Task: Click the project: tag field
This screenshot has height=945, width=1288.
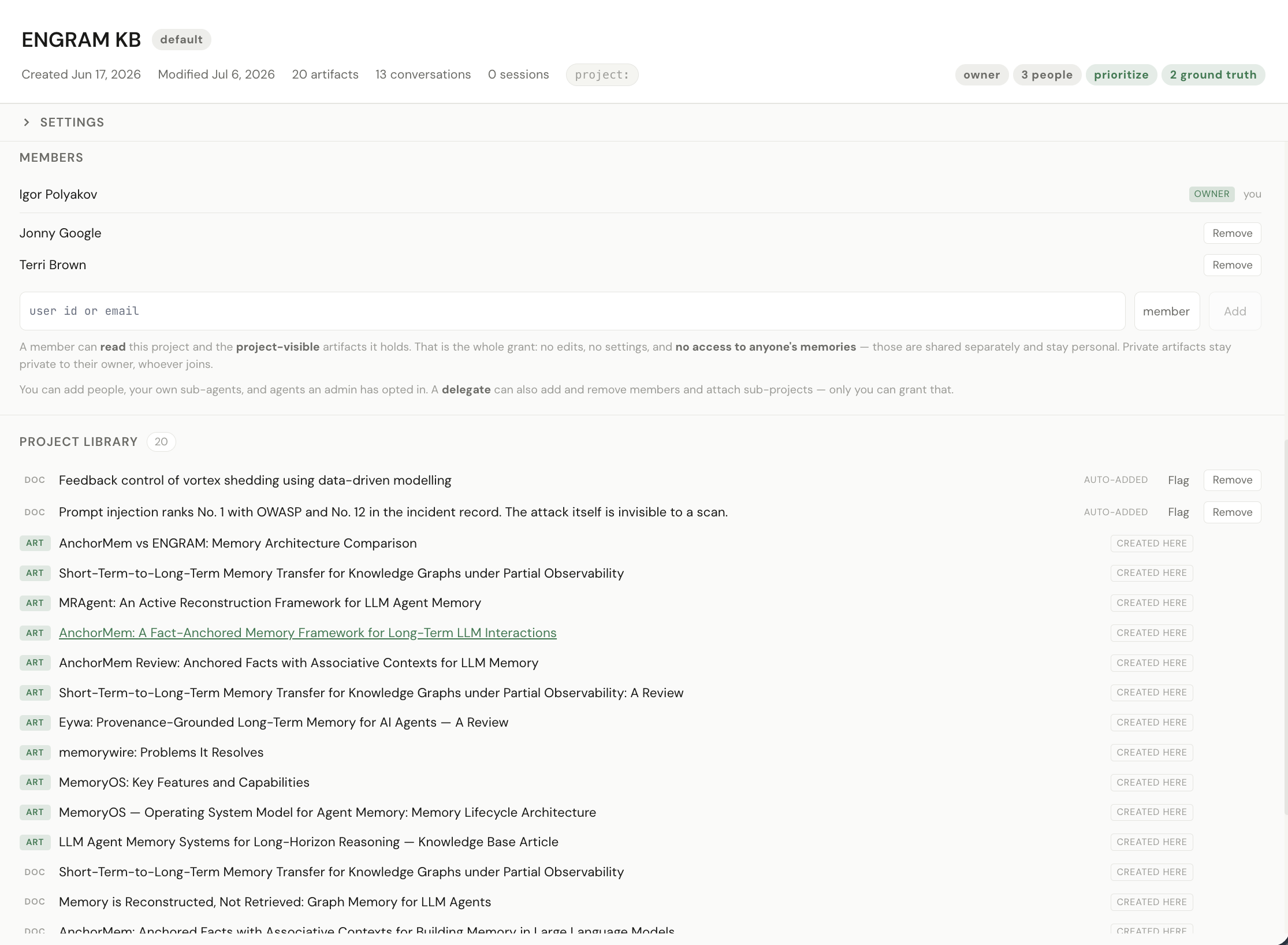Action: (602, 75)
